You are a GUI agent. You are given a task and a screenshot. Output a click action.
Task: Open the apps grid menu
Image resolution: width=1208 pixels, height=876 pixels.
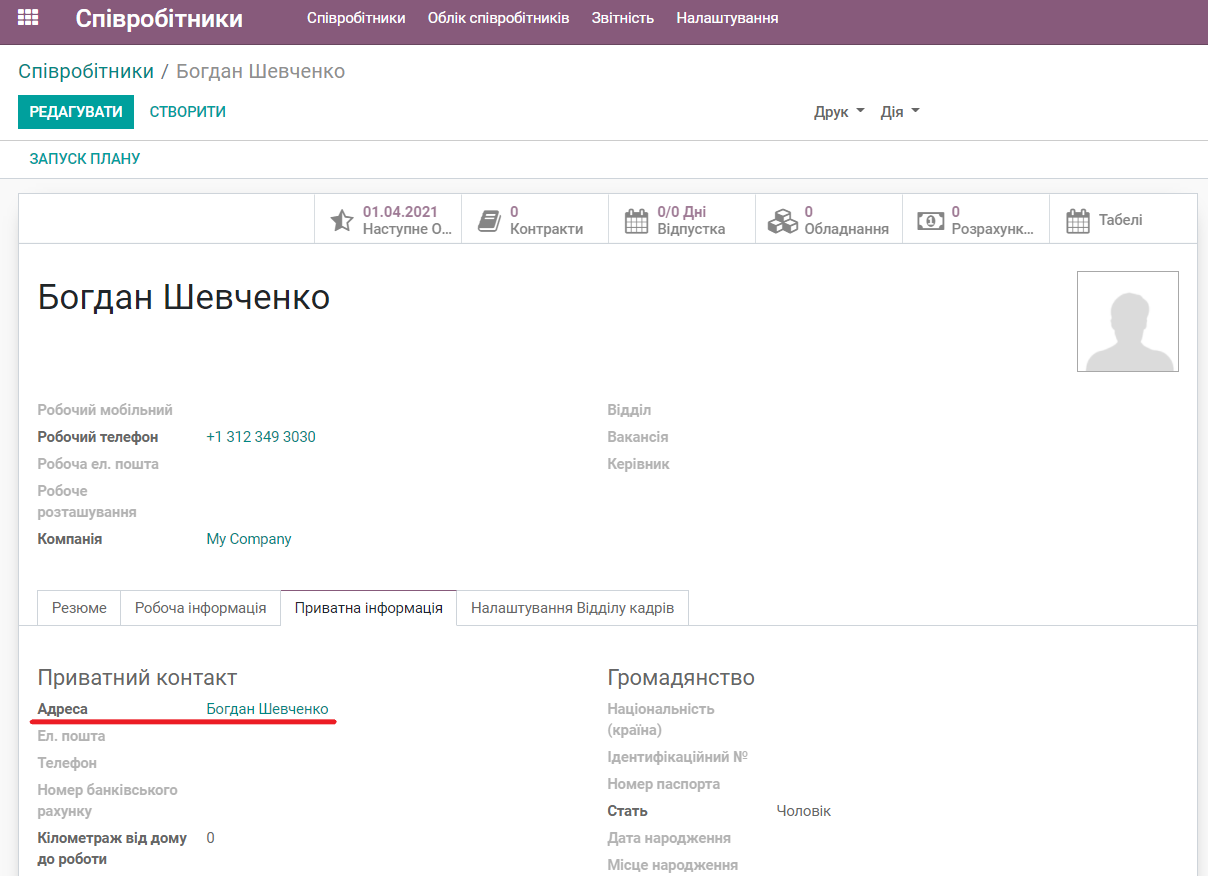point(28,17)
